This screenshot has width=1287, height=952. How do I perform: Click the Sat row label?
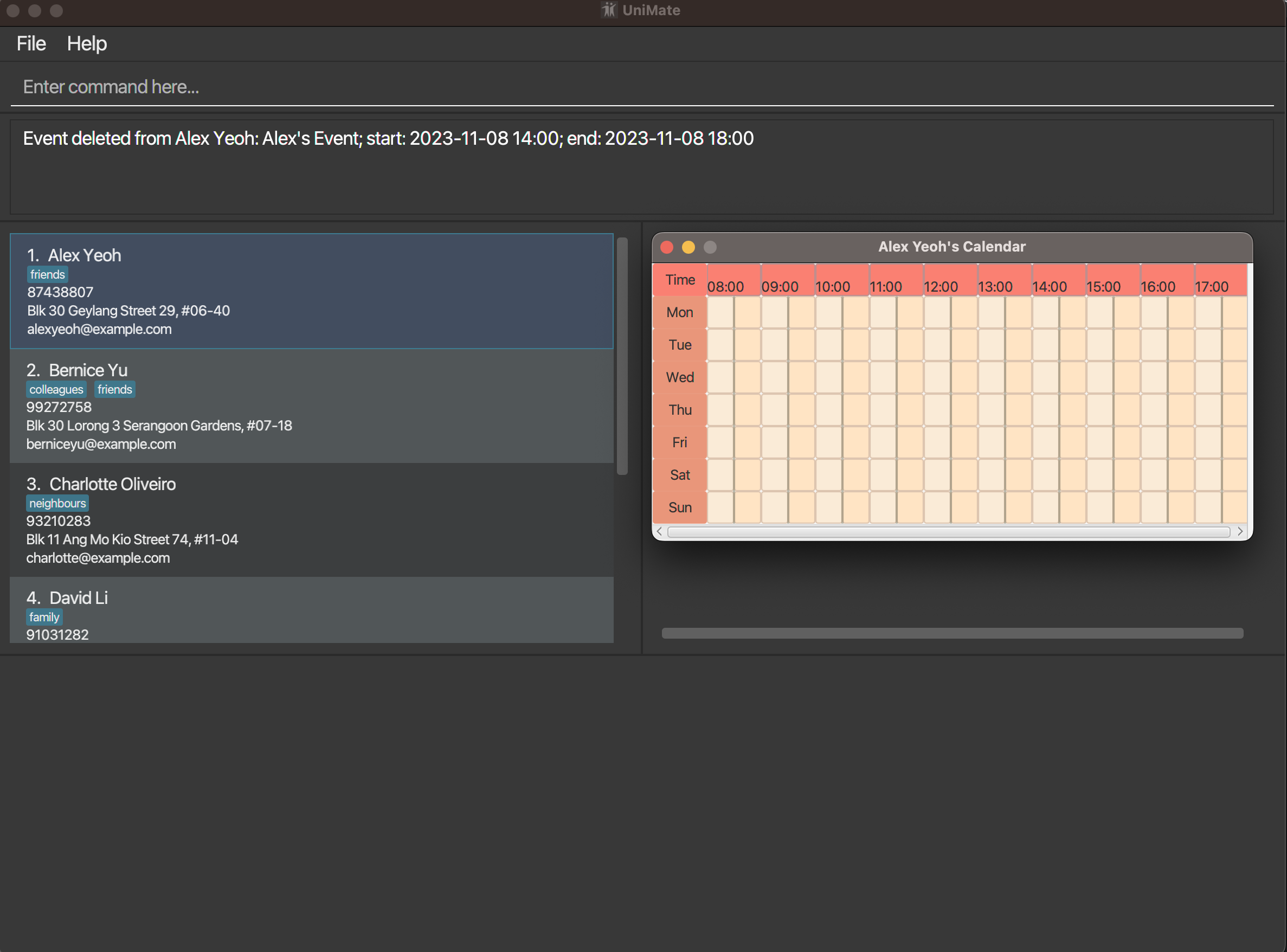coord(680,475)
